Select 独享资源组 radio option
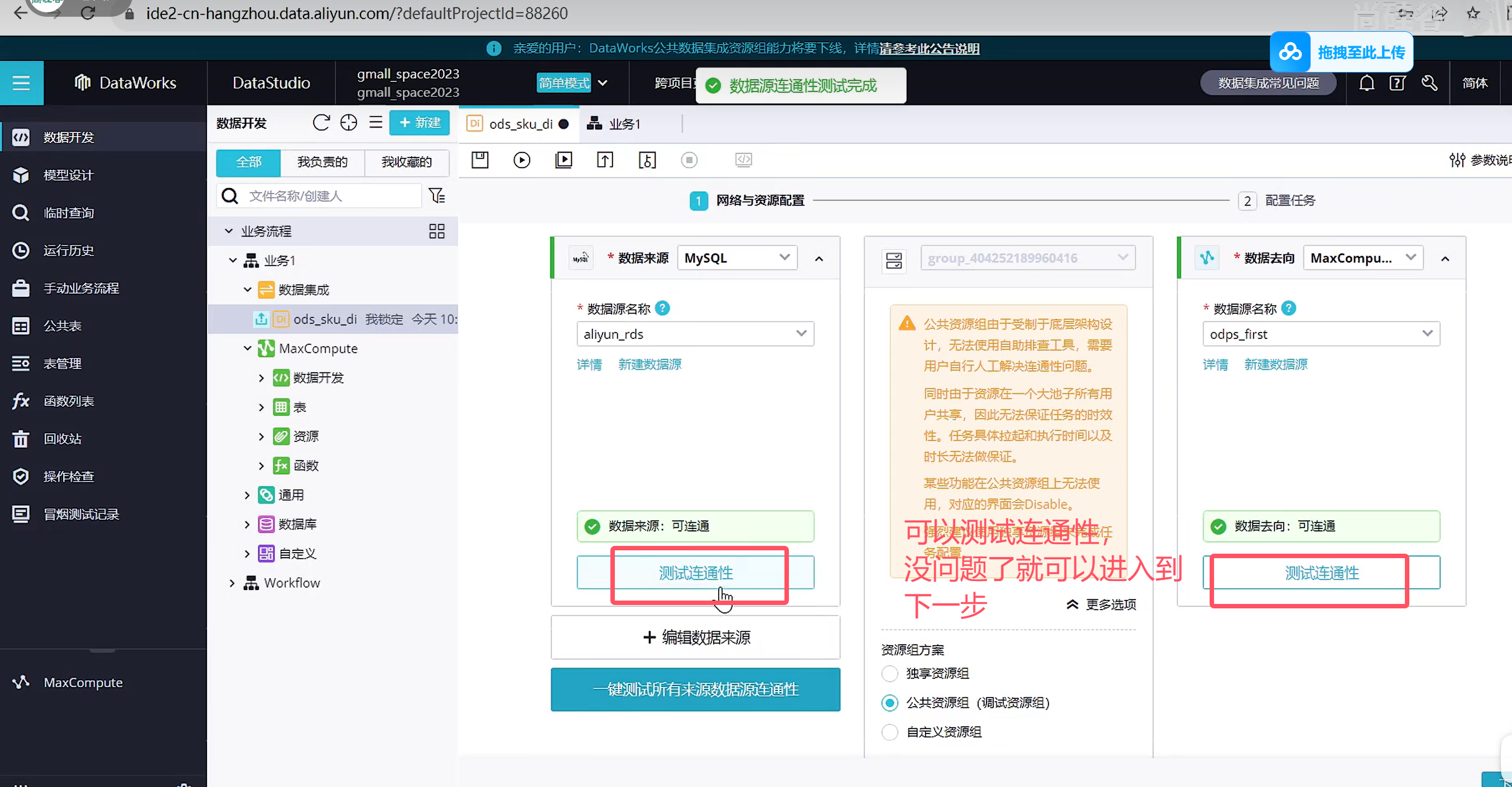The height and width of the screenshot is (787, 1512). (890, 673)
